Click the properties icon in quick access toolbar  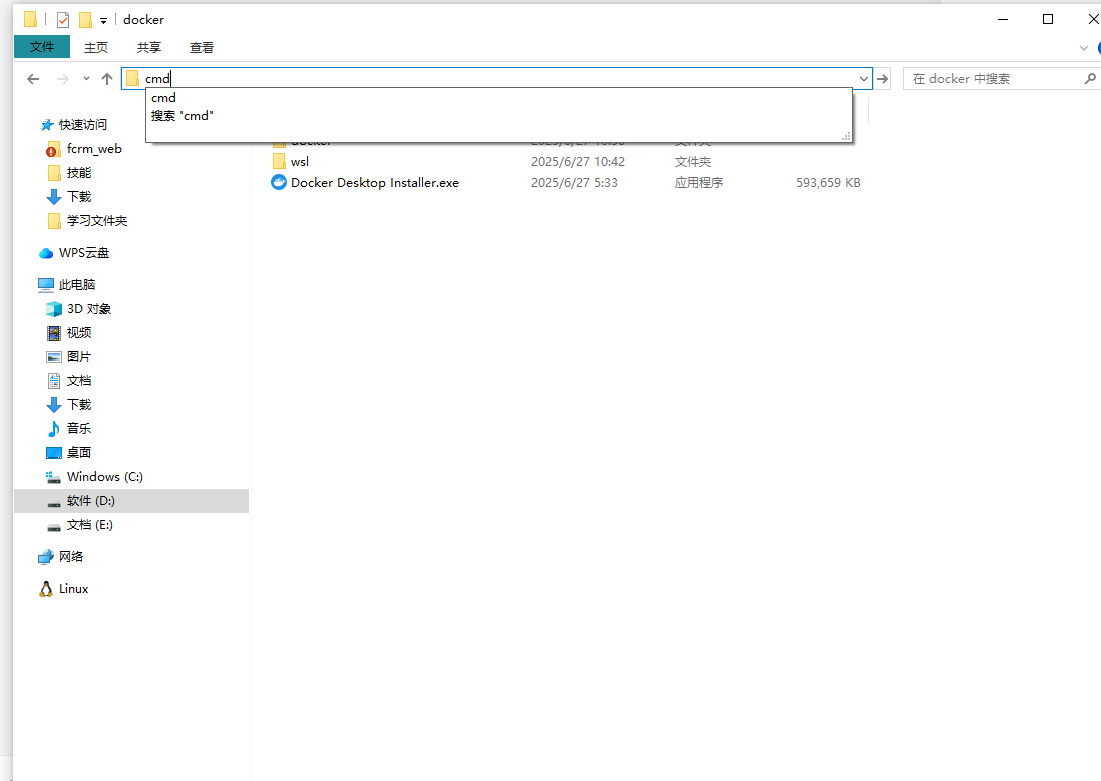(63, 20)
